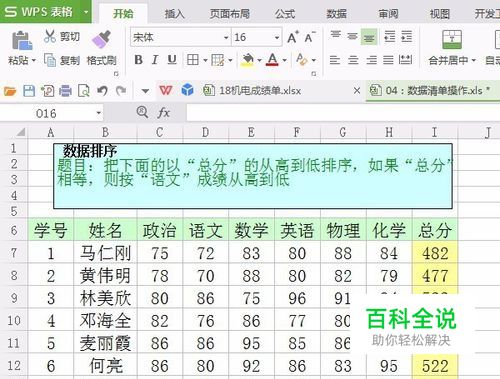Screen dimensions: 500x379
Task: Increase font size with A+ icon
Action: tap(293, 37)
